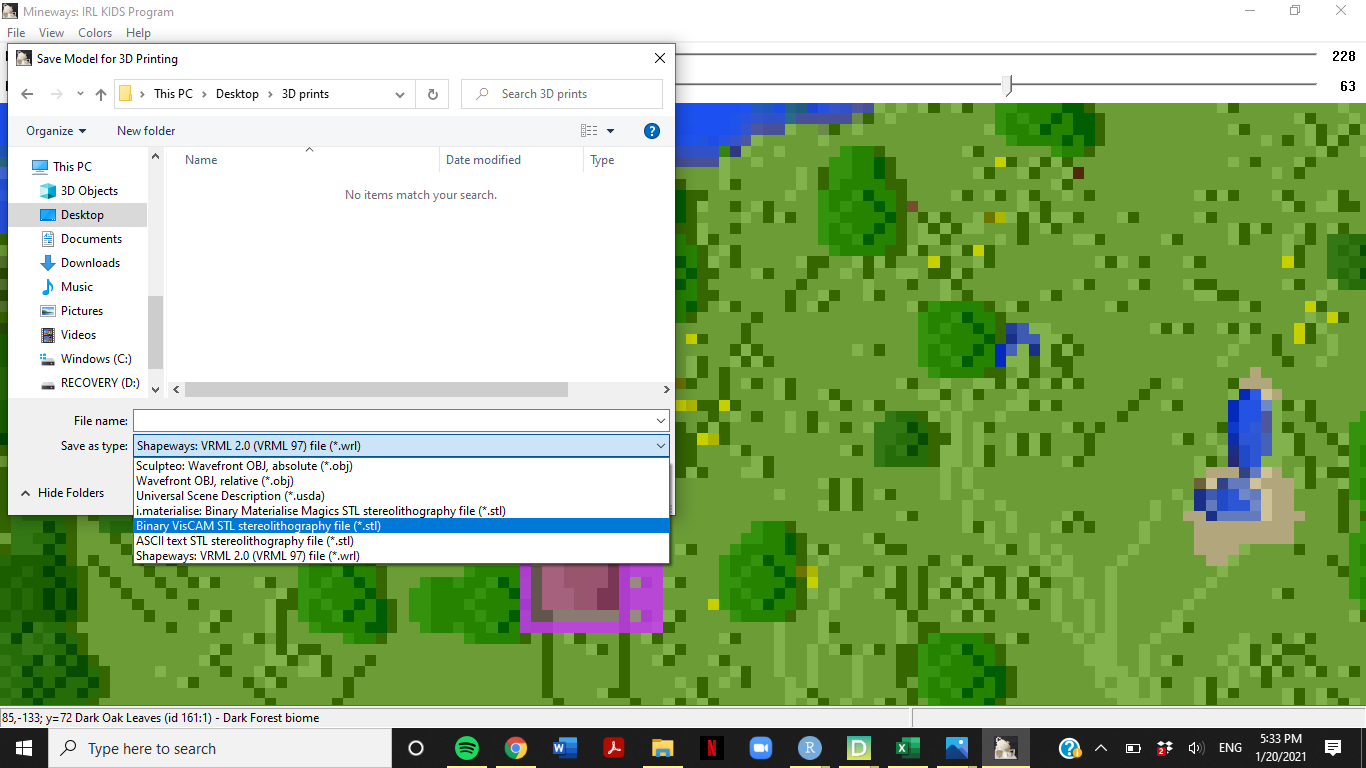
Task: Click the File name input field
Action: [393, 421]
